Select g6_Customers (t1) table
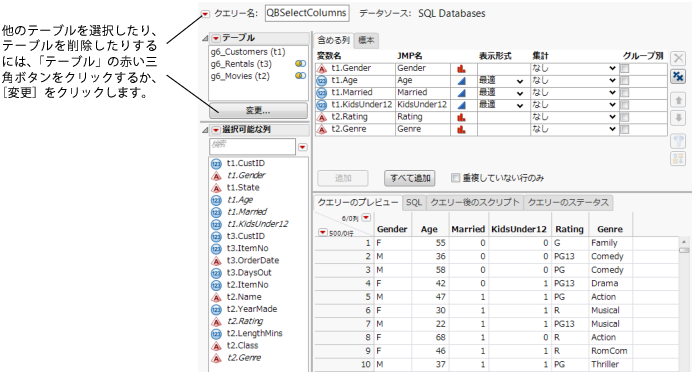The width and height of the screenshot is (694, 374). click(x=248, y=52)
